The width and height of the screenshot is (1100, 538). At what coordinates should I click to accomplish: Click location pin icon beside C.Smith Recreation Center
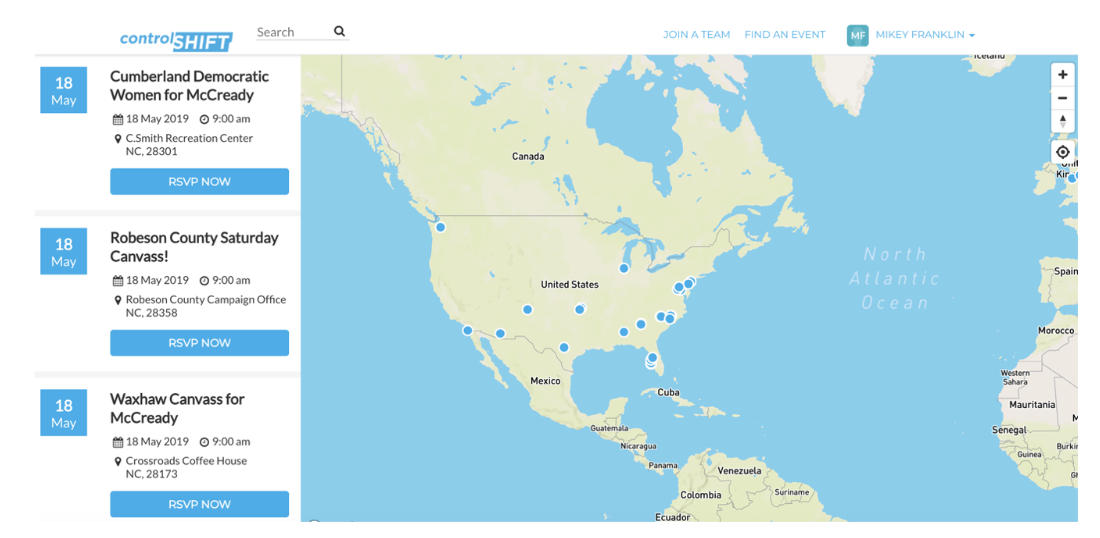(x=118, y=139)
